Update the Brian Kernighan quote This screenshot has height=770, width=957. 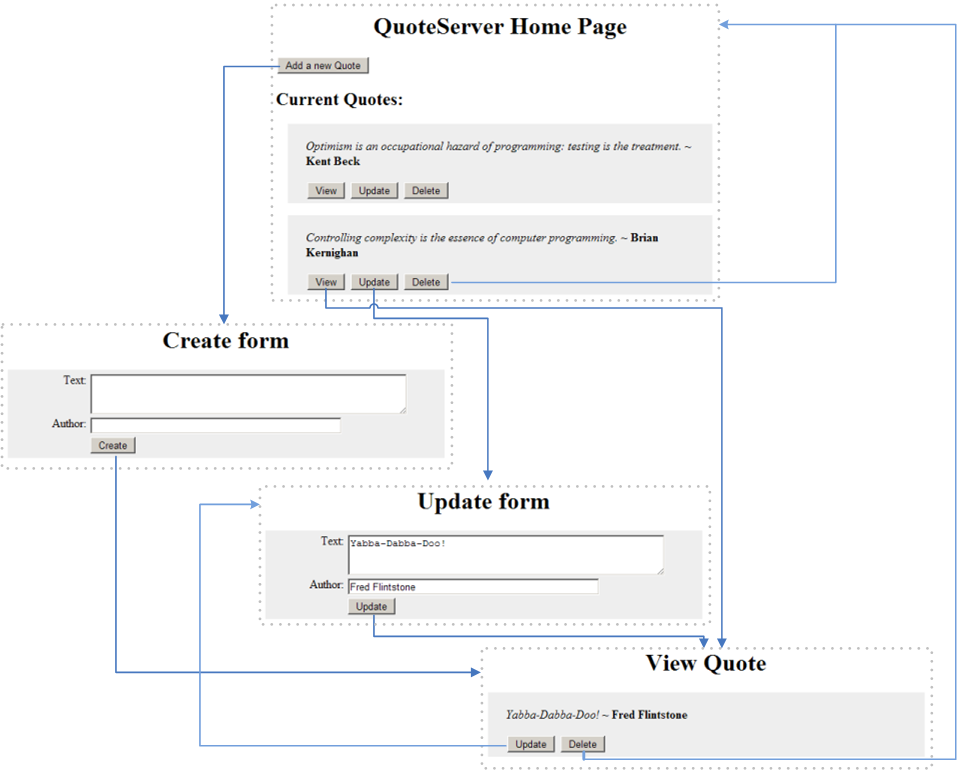(374, 282)
